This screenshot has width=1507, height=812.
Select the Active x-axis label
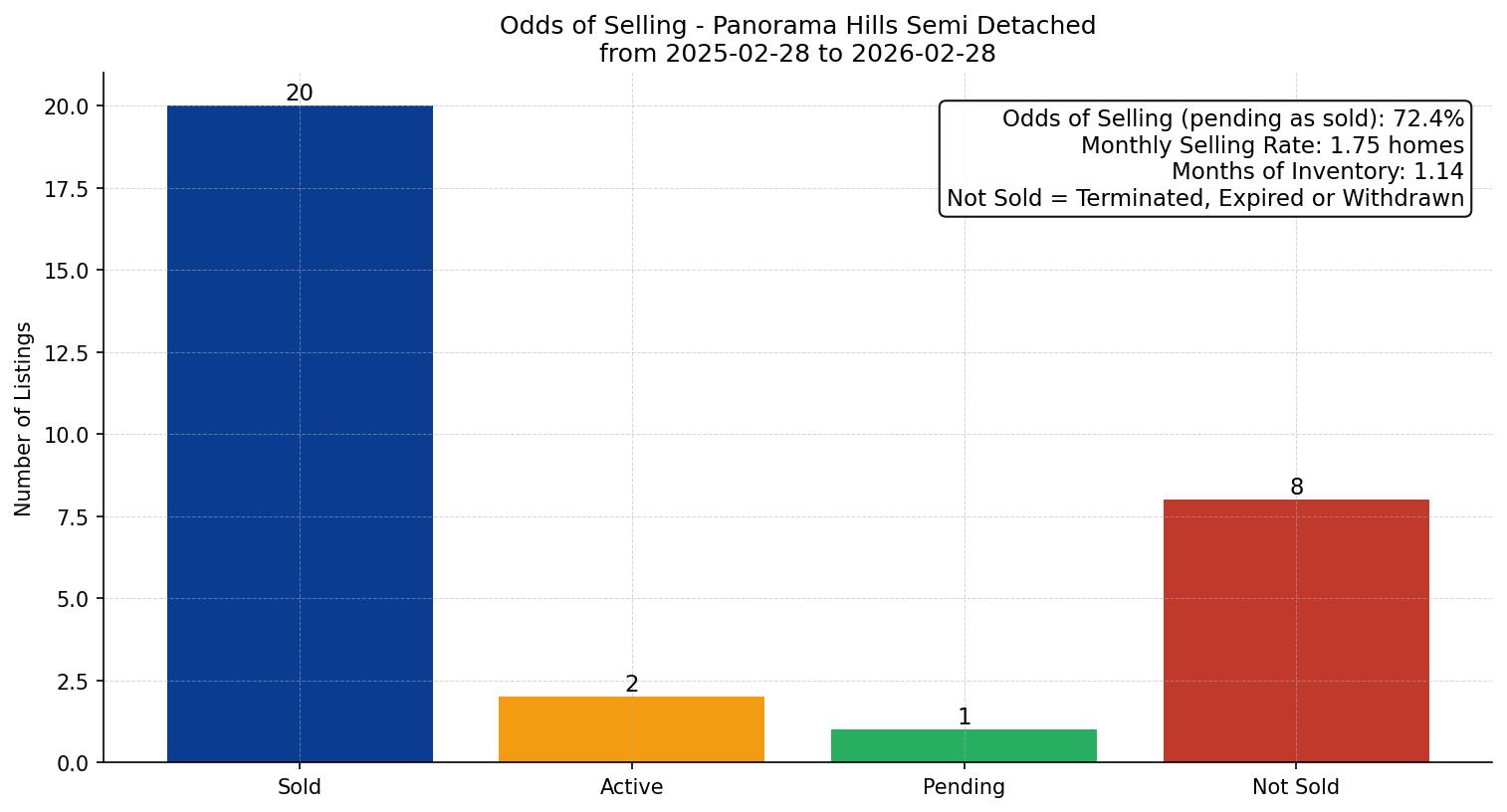(x=631, y=787)
